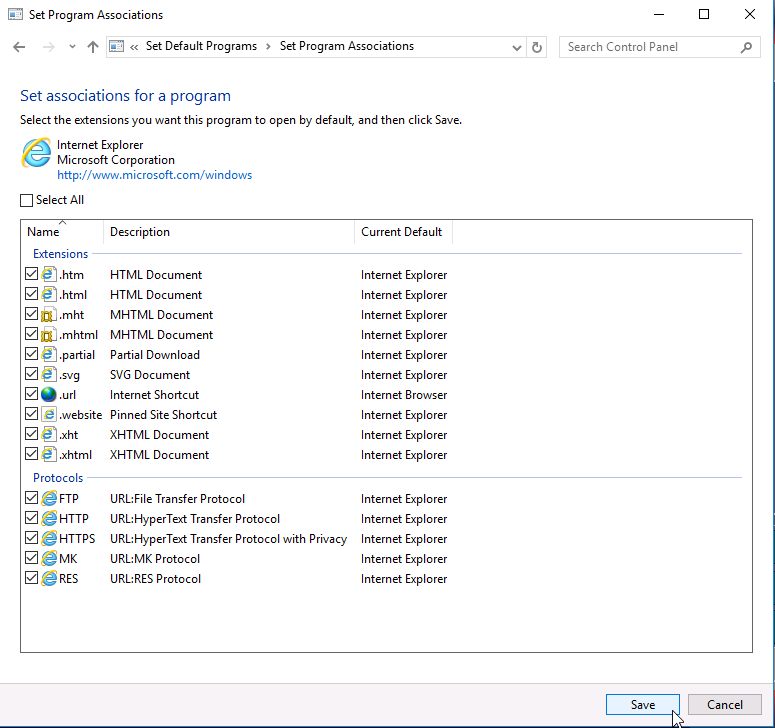Uncheck the HTTP protocol checkbox
The height and width of the screenshot is (728, 775).
32,518
